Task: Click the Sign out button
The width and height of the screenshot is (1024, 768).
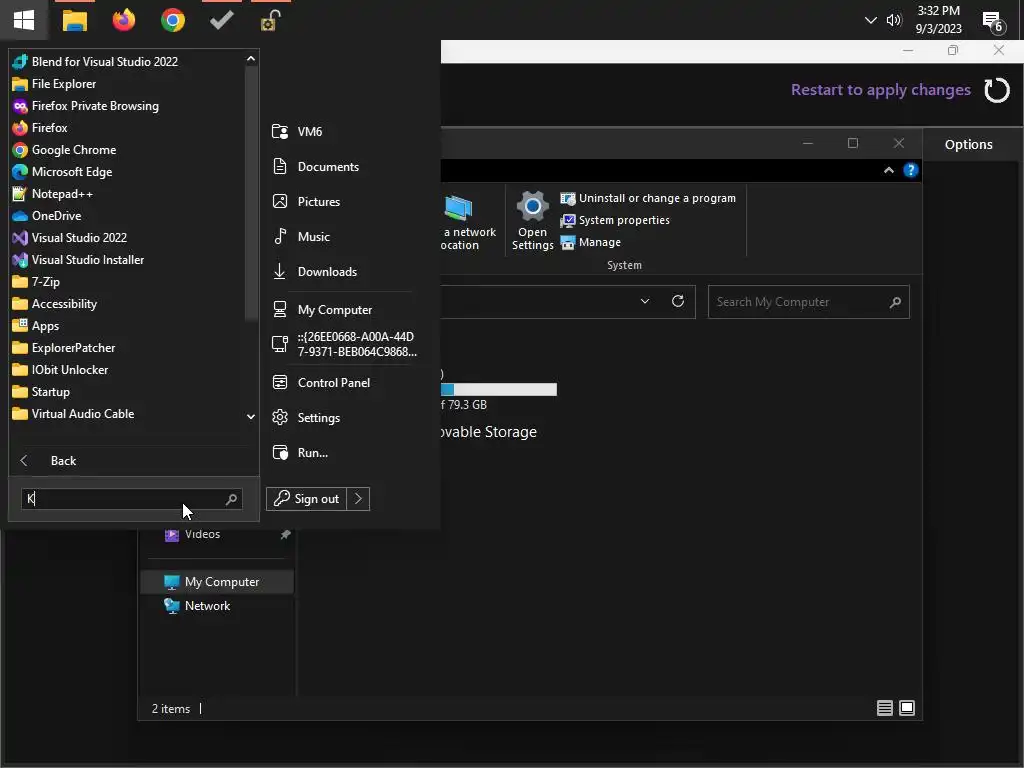Action: coord(306,499)
